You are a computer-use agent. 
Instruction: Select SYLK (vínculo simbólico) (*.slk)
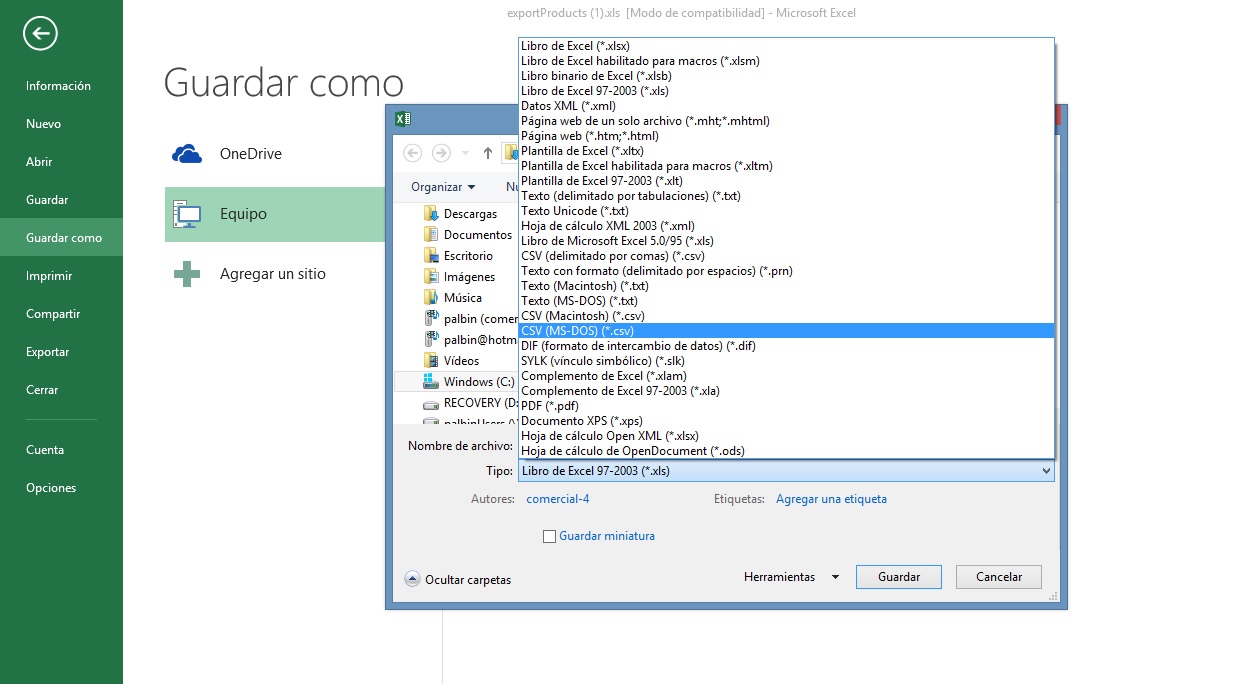pyautogui.click(x=786, y=360)
